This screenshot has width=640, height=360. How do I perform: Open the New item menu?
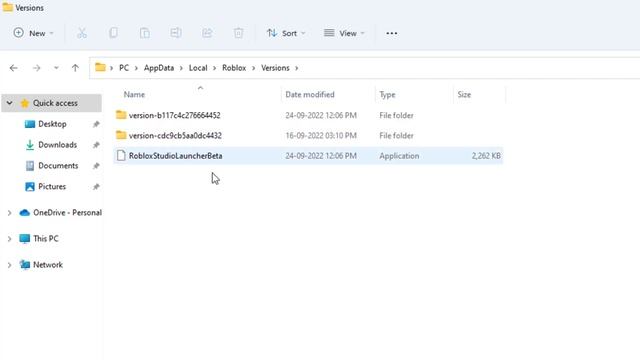click(33, 33)
